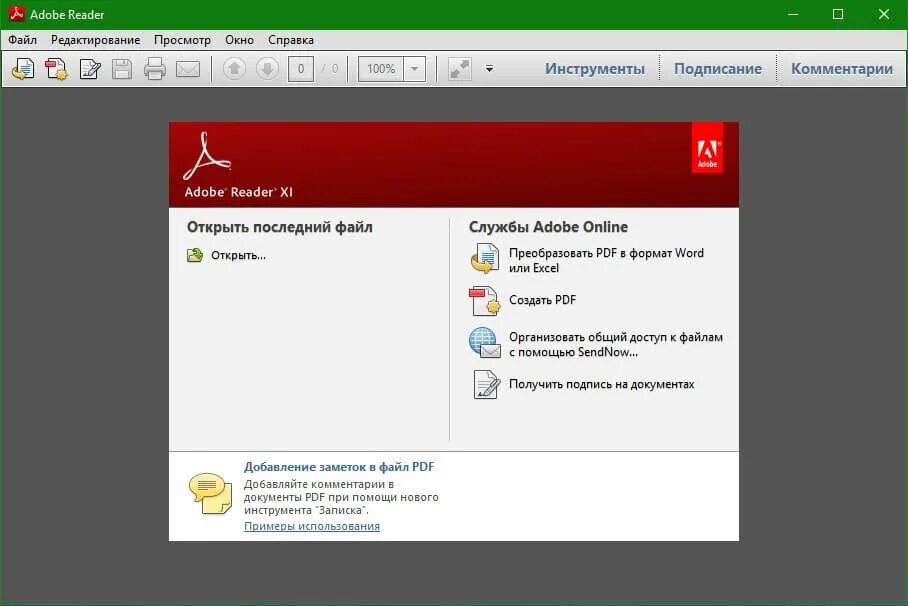The height and width of the screenshot is (606, 908).
Task: Open the zoom level dropdown arrow
Action: (415, 69)
